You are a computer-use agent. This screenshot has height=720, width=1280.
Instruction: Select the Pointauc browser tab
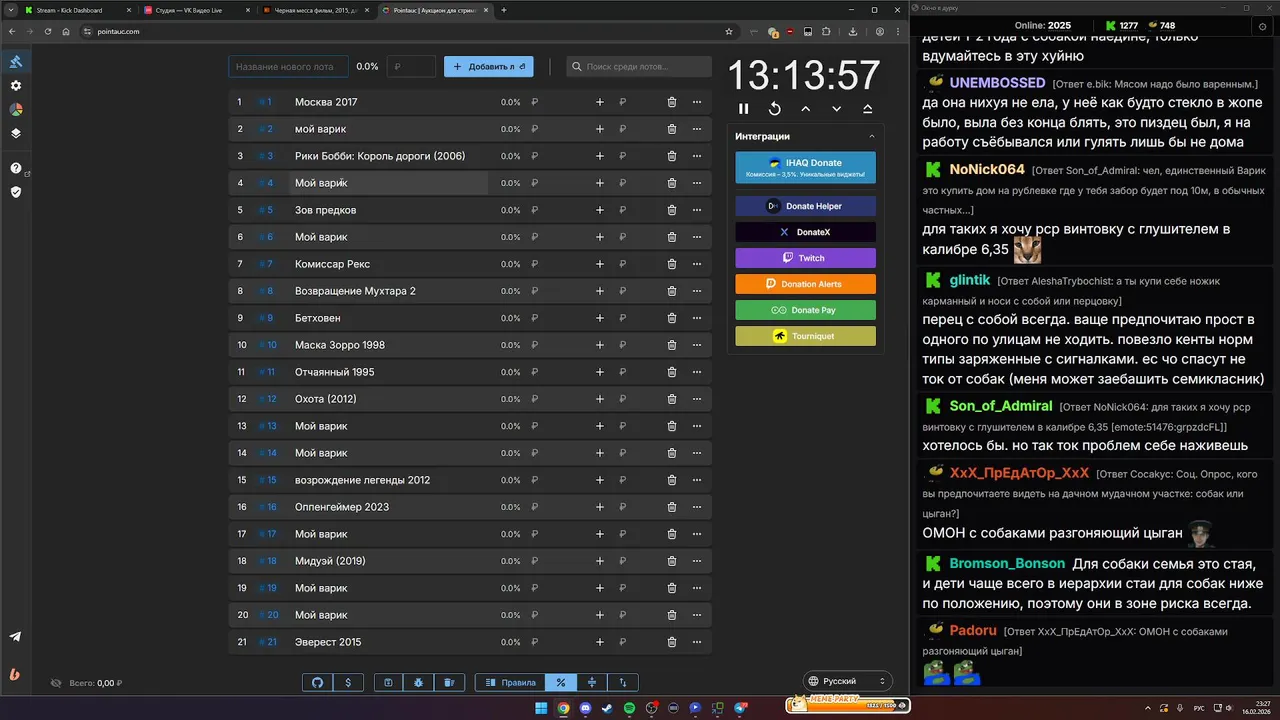point(435,10)
